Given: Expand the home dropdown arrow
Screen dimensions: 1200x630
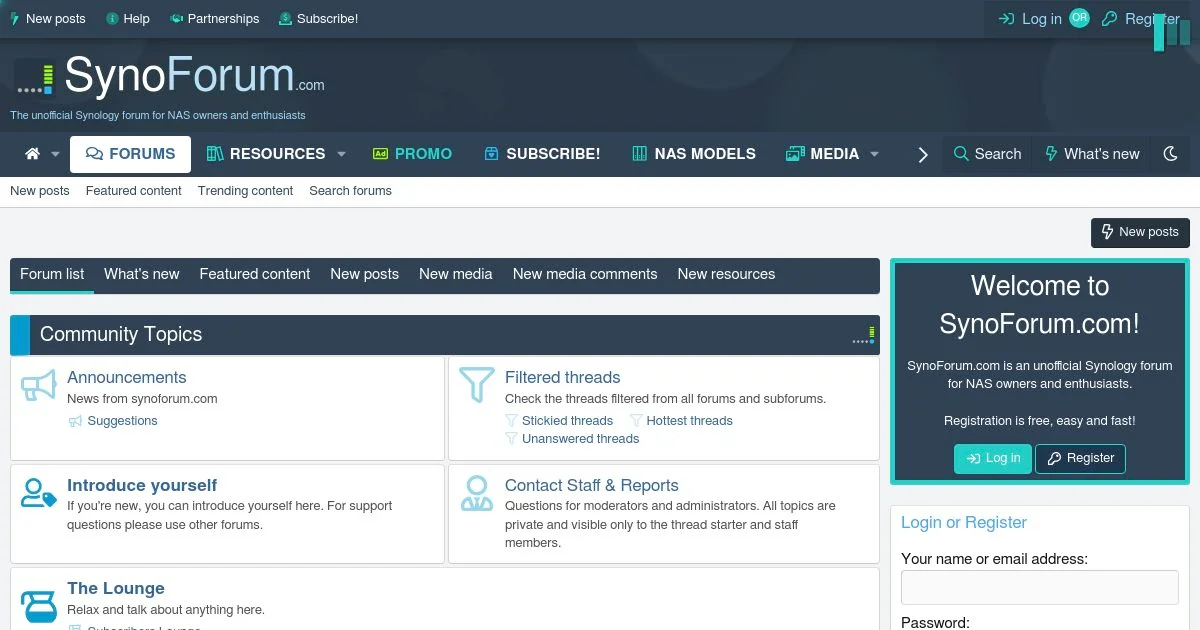Looking at the screenshot, I should coord(55,154).
